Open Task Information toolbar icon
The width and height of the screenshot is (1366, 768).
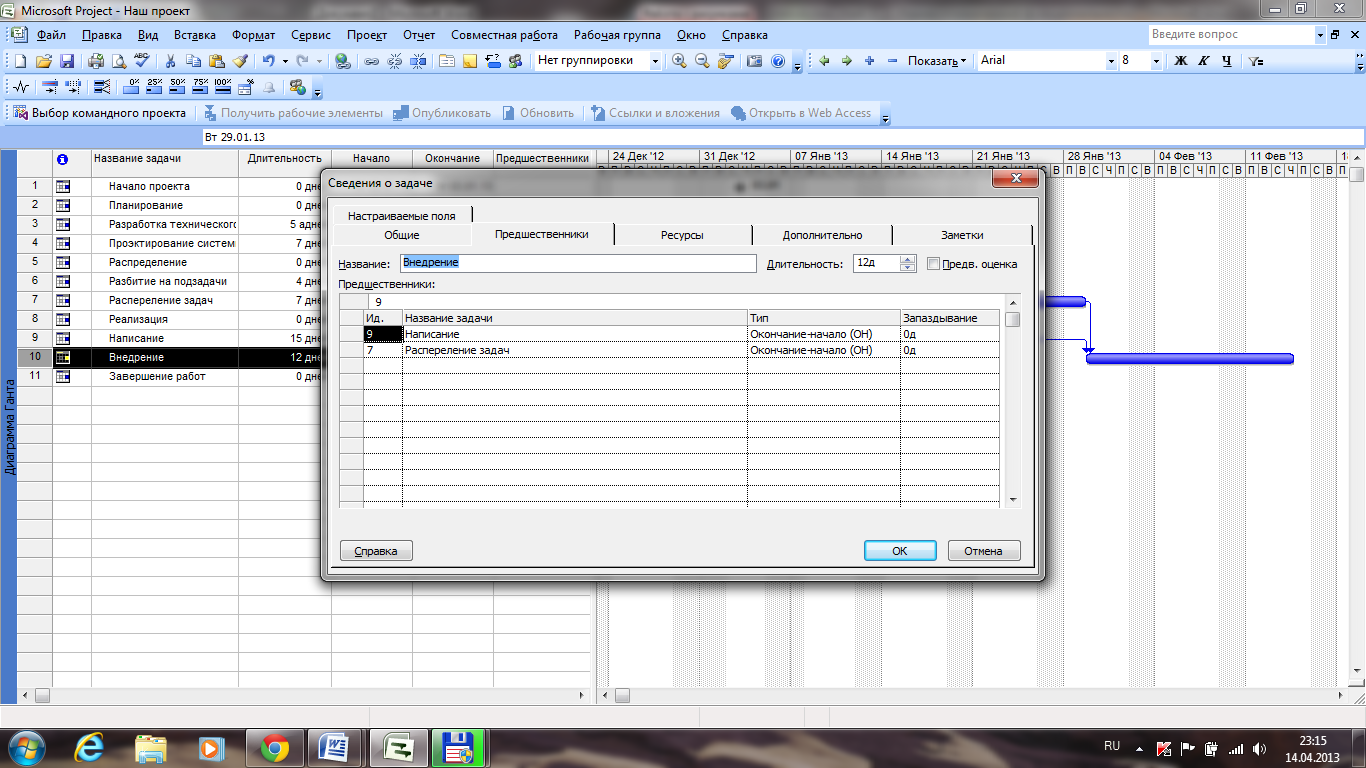pyautogui.click(x=447, y=61)
